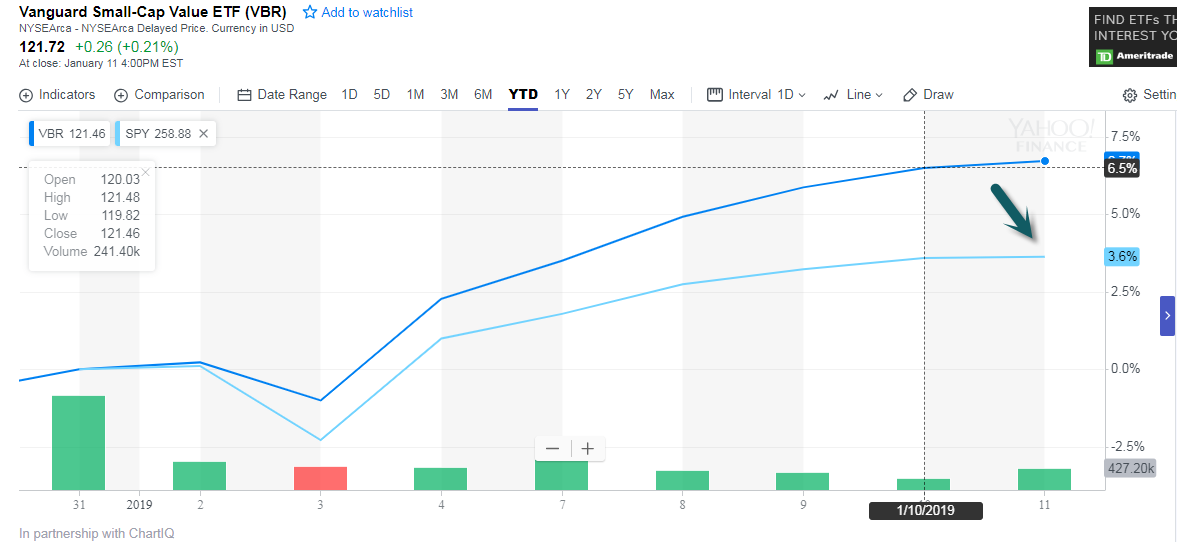The height and width of the screenshot is (542, 1177).
Task: Click the TD Ameritrade ad banner
Action: (1133, 38)
